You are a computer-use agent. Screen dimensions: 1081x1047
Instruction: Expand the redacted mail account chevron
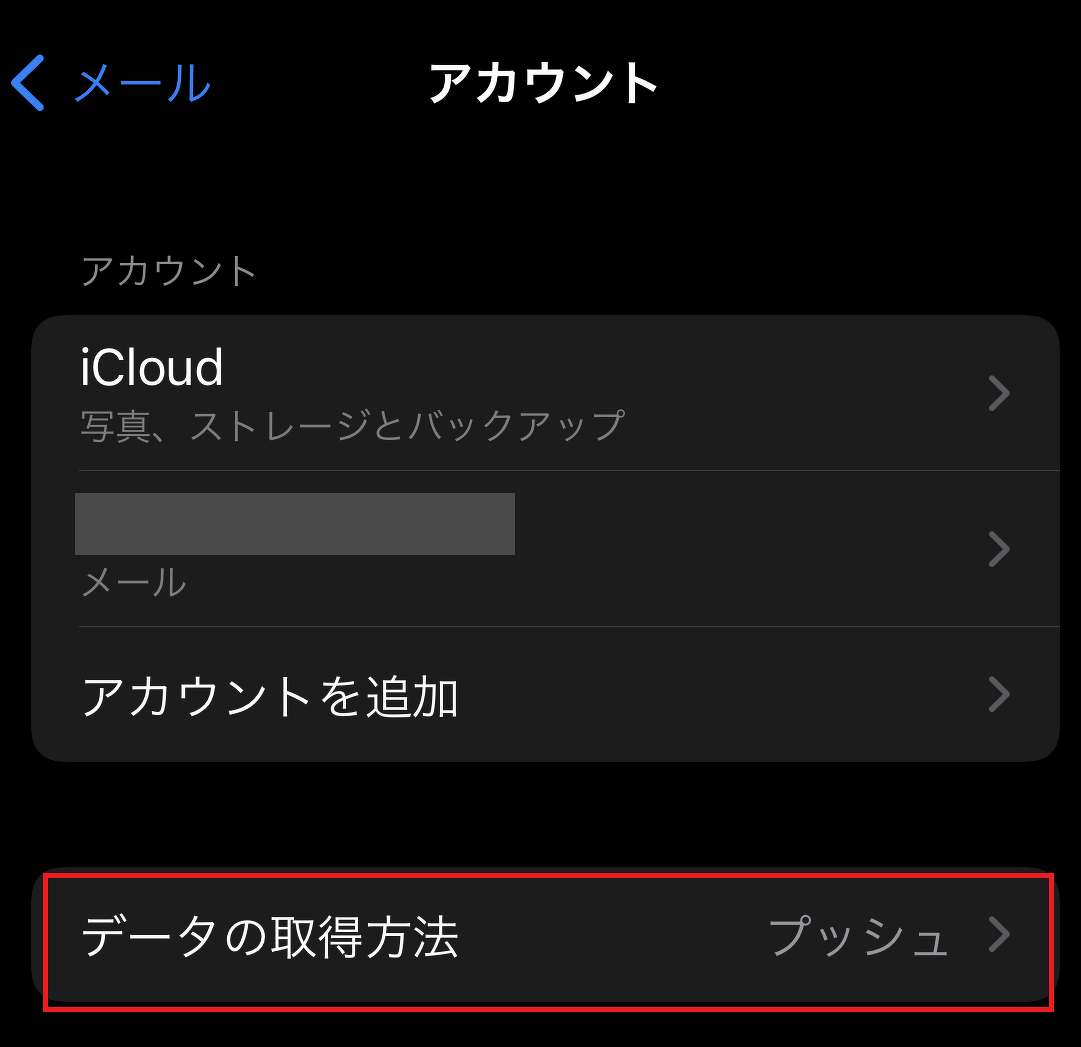pyautogui.click(x=998, y=549)
